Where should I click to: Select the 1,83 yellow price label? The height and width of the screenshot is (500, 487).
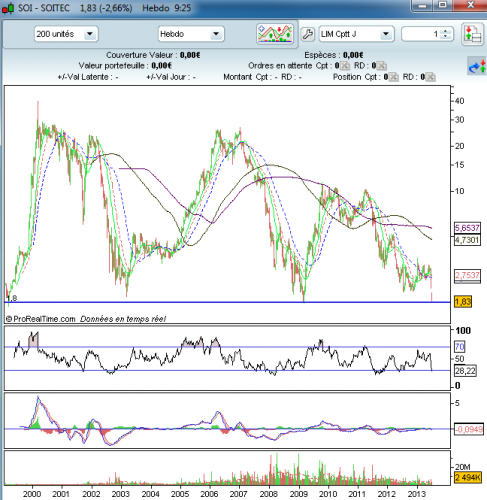[463, 302]
